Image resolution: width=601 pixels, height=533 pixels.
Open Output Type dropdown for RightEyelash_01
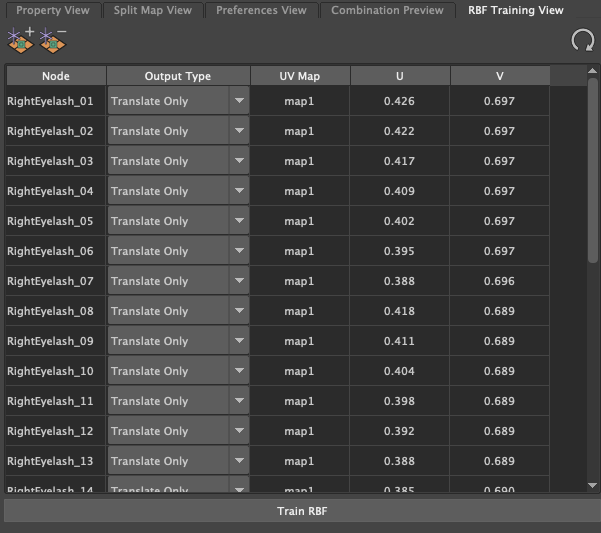click(x=178, y=101)
